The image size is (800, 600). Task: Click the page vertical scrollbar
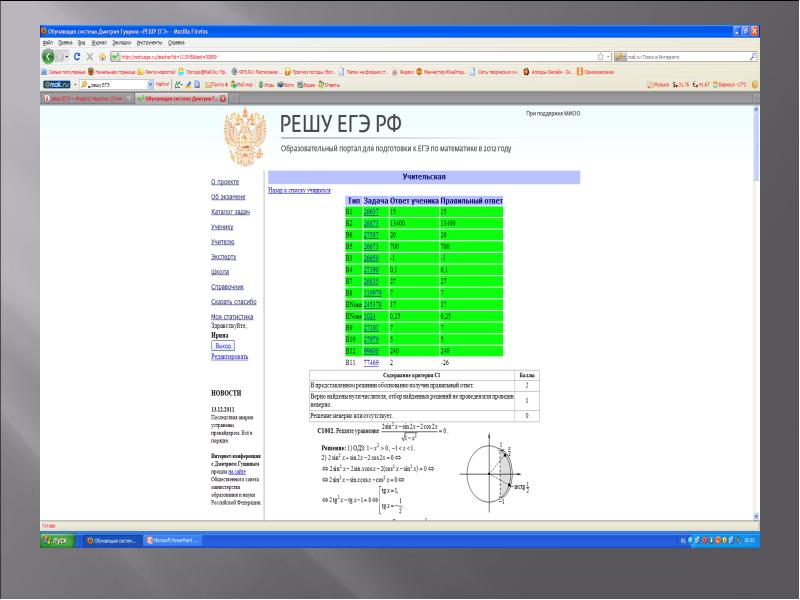pos(754,300)
